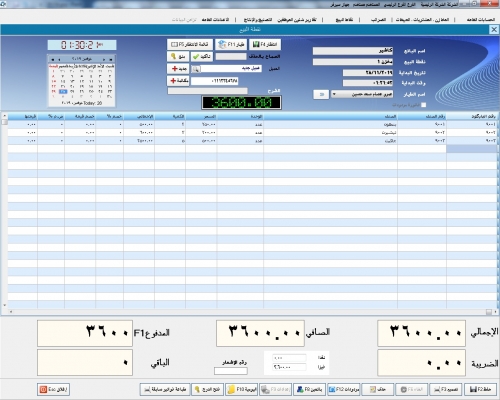500x400 pixels.
Task: Click the red plus new customer button
Action: pyautogui.click(x=178, y=69)
